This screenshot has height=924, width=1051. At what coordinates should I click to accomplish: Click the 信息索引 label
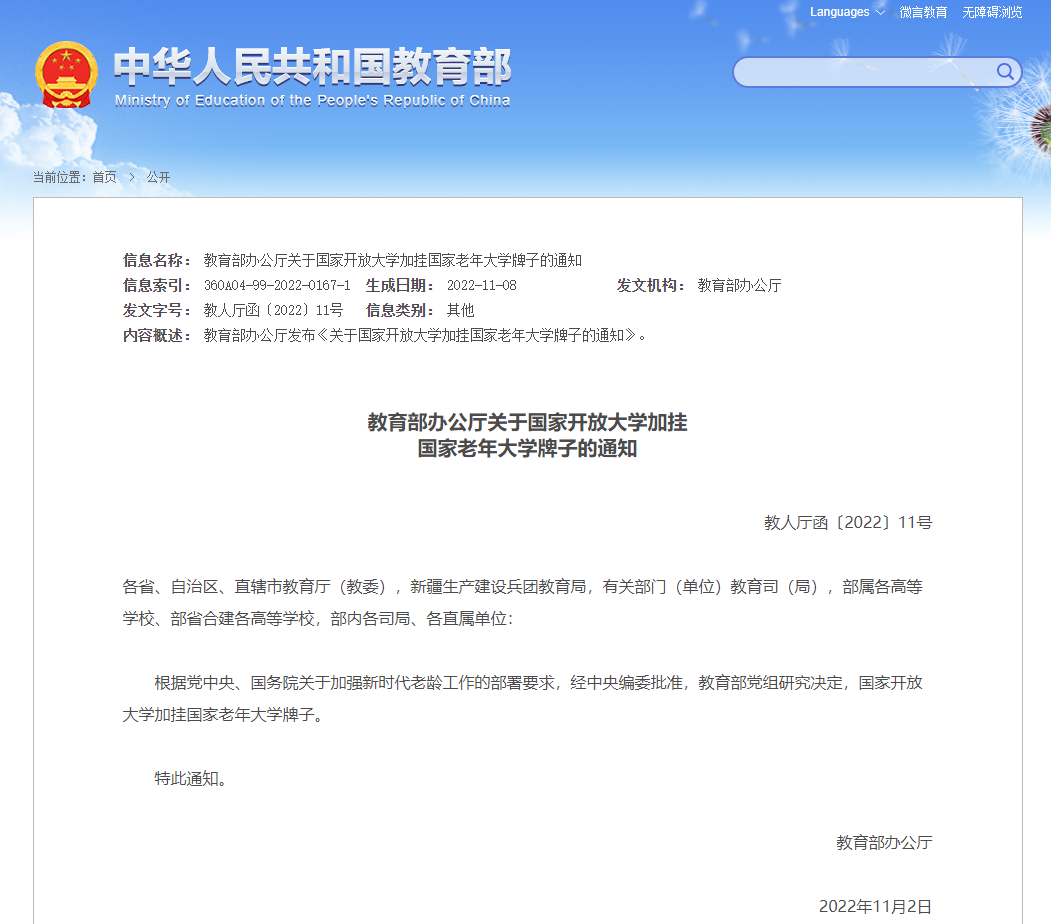[157, 285]
